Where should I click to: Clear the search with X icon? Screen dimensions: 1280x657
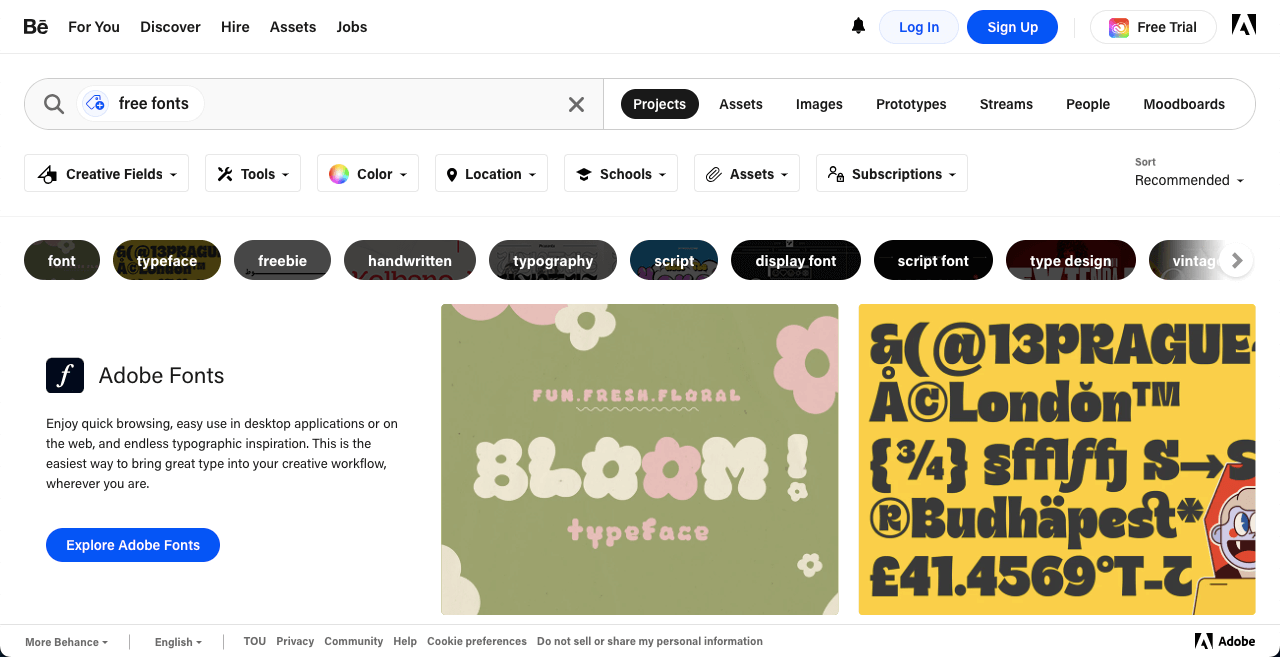576,104
